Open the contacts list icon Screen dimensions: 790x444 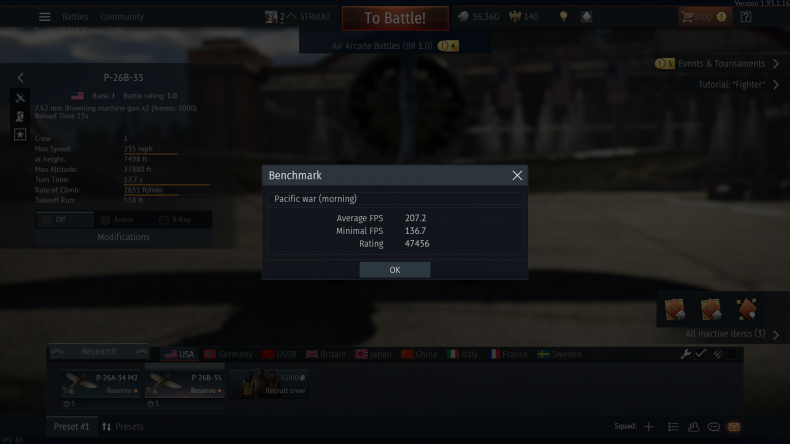(x=673, y=427)
